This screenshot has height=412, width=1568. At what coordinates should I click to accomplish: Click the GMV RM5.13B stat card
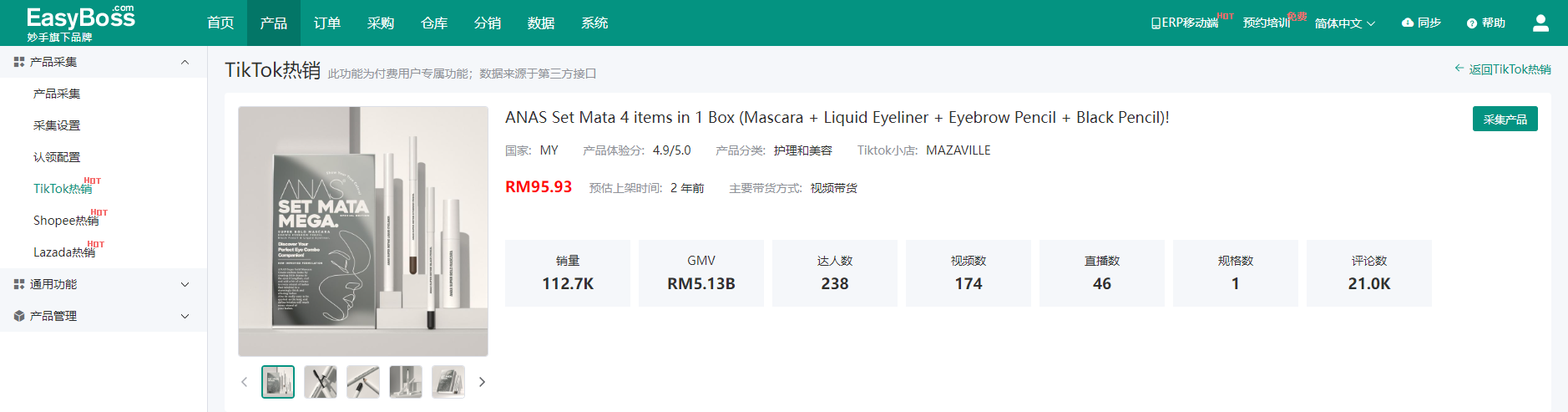pyautogui.click(x=701, y=273)
